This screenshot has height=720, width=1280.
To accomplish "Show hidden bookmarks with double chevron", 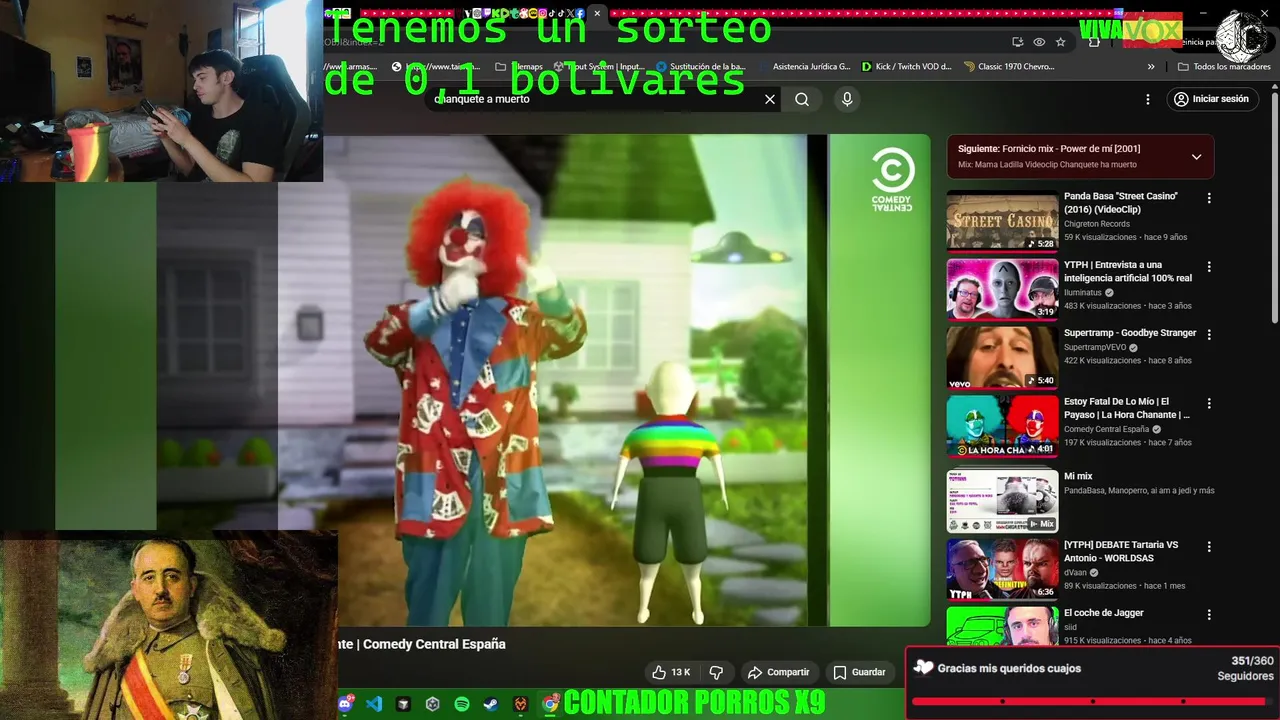I will (x=1151, y=67).
